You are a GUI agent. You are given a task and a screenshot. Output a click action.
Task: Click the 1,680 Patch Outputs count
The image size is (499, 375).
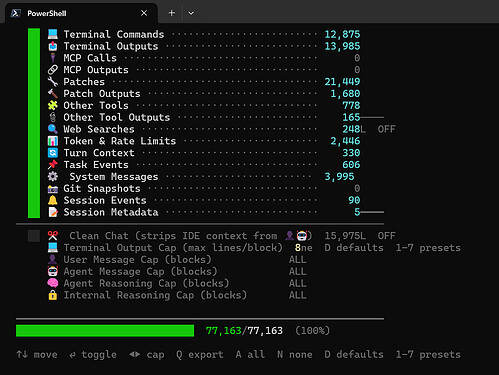tap(345, 94)
